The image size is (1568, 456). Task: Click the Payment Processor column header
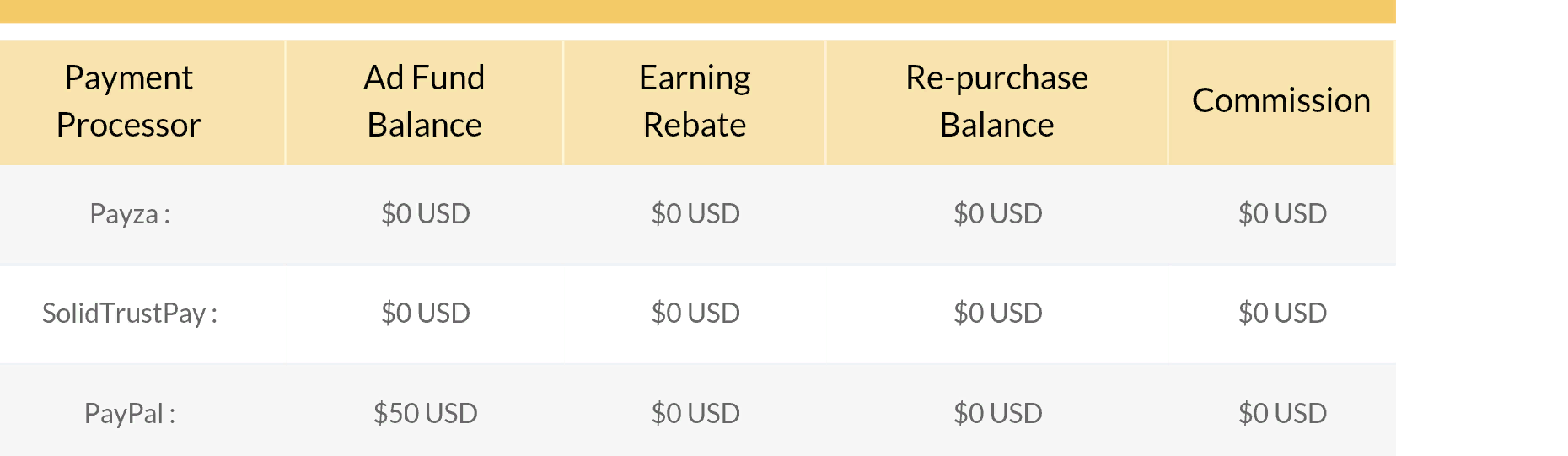coord(129,101)
